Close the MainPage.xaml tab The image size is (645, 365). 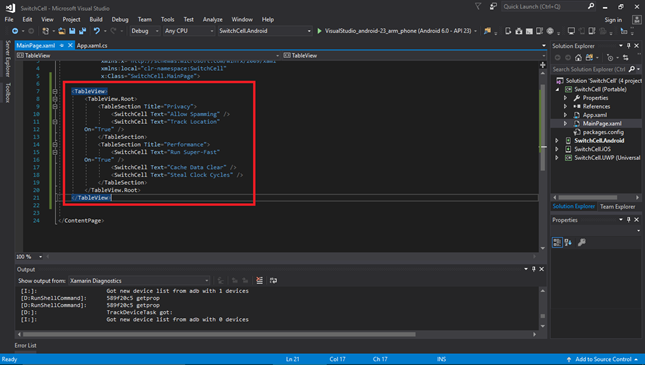point(70,46)
